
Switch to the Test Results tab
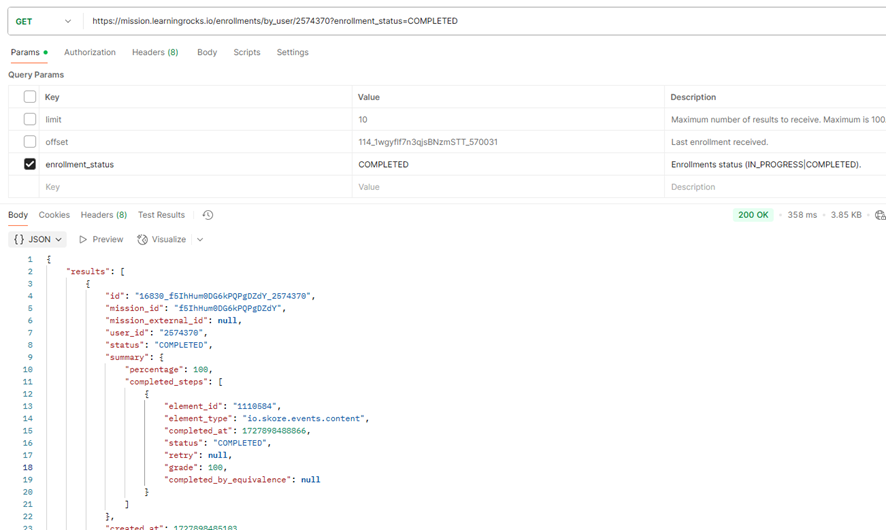161,215
